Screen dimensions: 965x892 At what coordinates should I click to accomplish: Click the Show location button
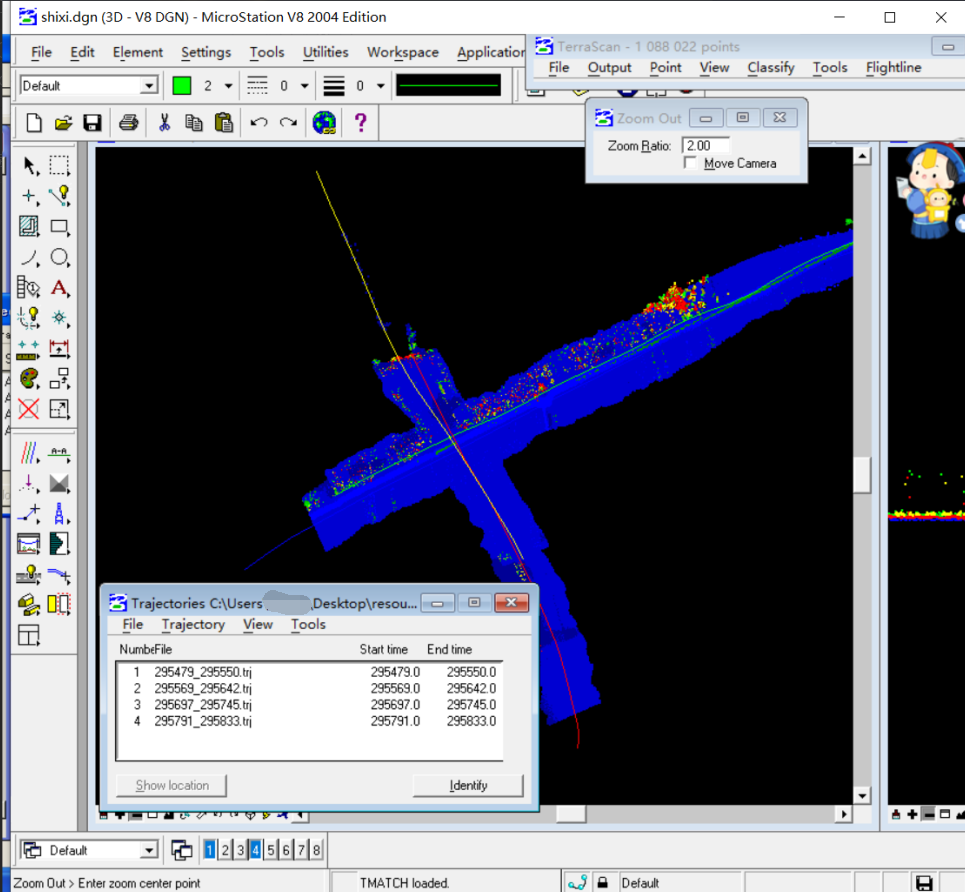click(172, 786)
